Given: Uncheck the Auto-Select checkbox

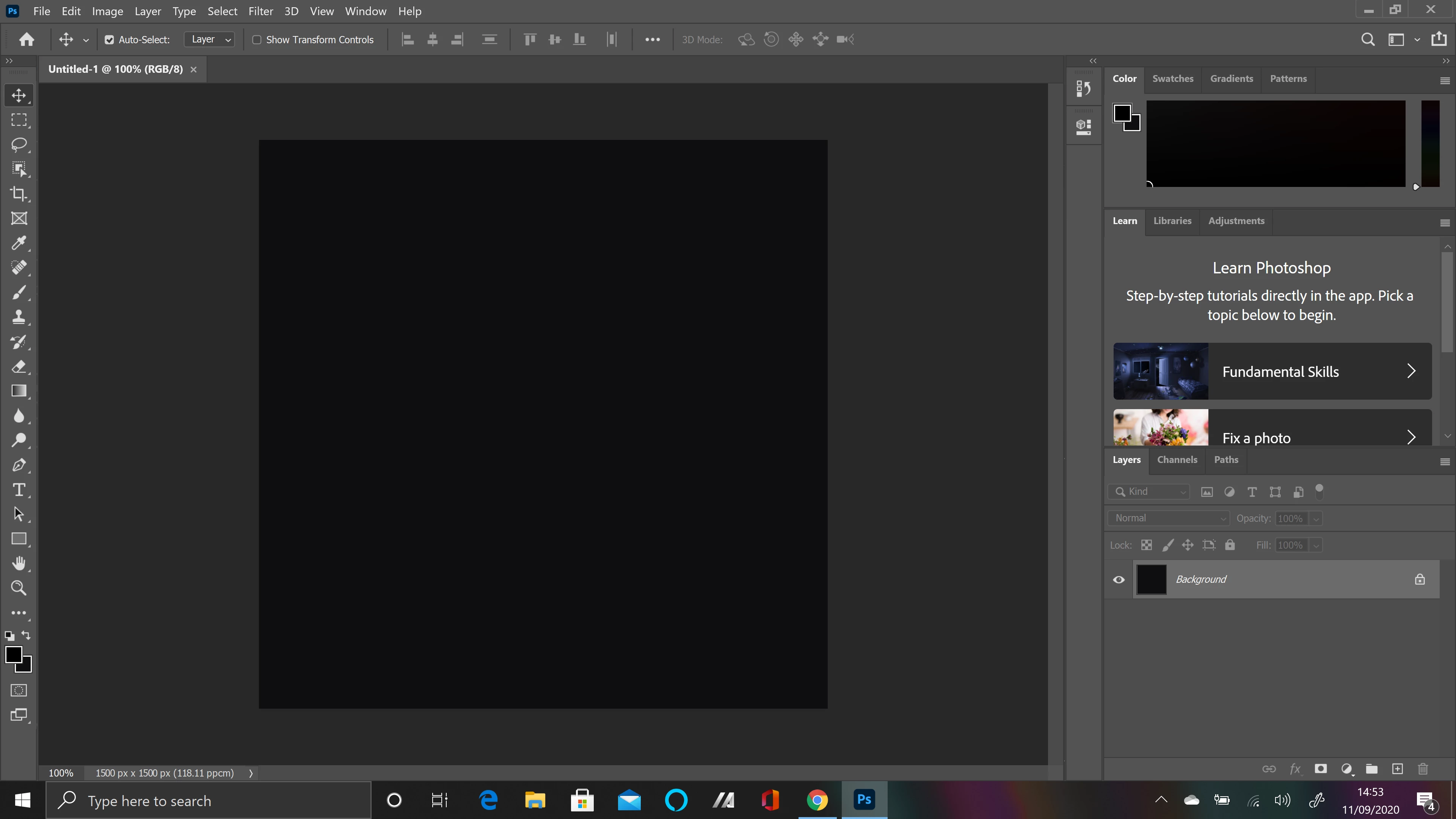Looking at the screenshot, I should [109, 39].
